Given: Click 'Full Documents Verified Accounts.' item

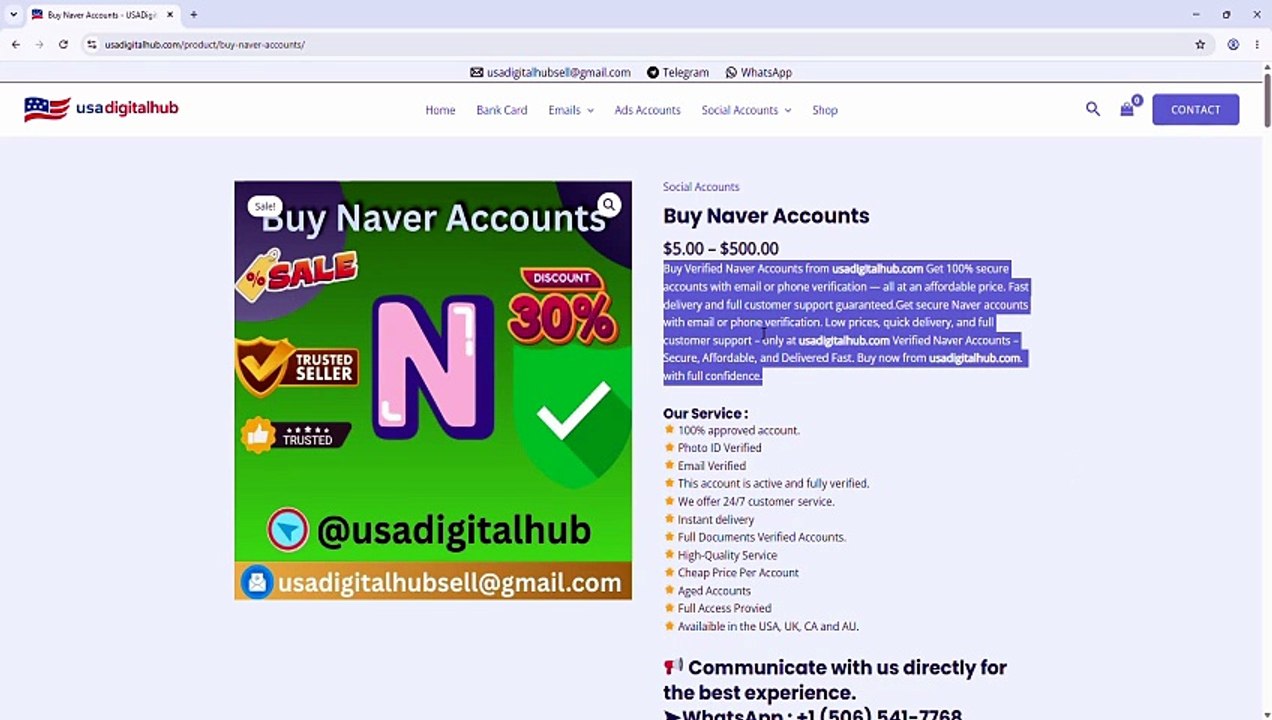Looking at the screenshot, I should (x=761, y=537).
